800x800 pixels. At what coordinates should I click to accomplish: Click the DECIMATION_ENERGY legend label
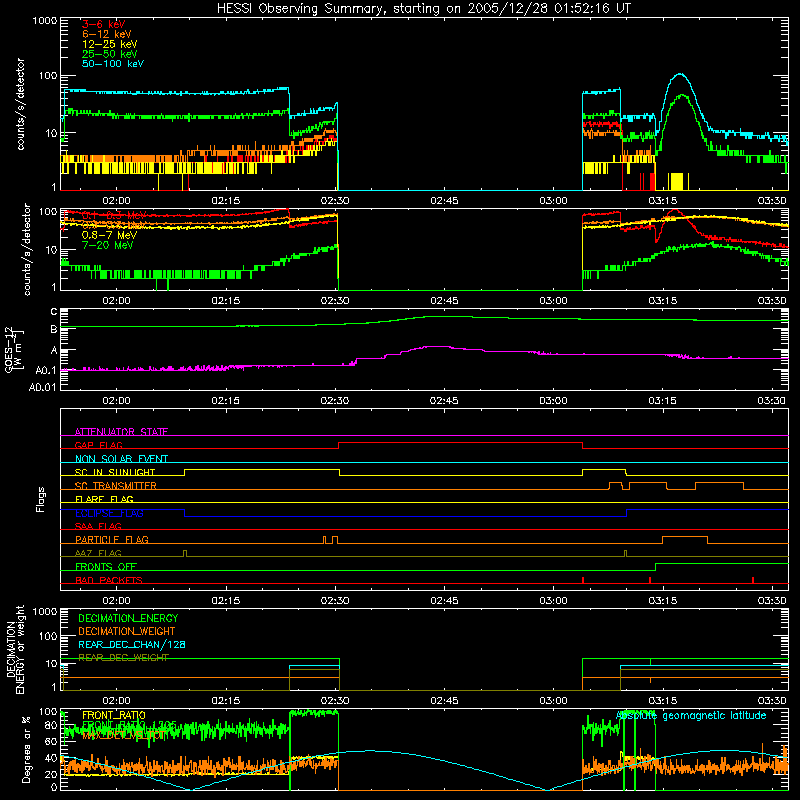coord(128,618)
